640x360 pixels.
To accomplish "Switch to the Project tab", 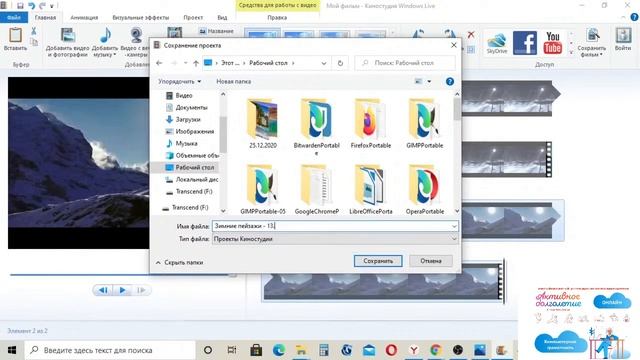I will coord(193,18).
